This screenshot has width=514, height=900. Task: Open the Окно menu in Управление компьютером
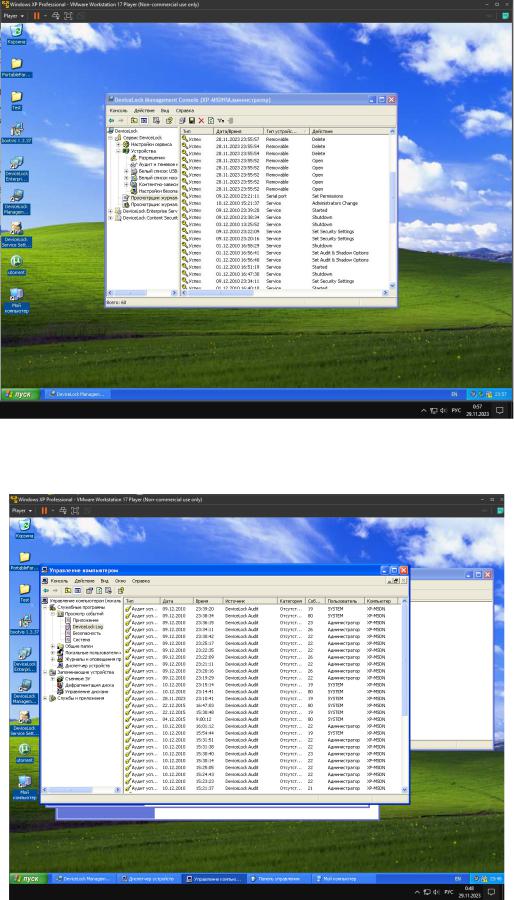tap(120, 581)
